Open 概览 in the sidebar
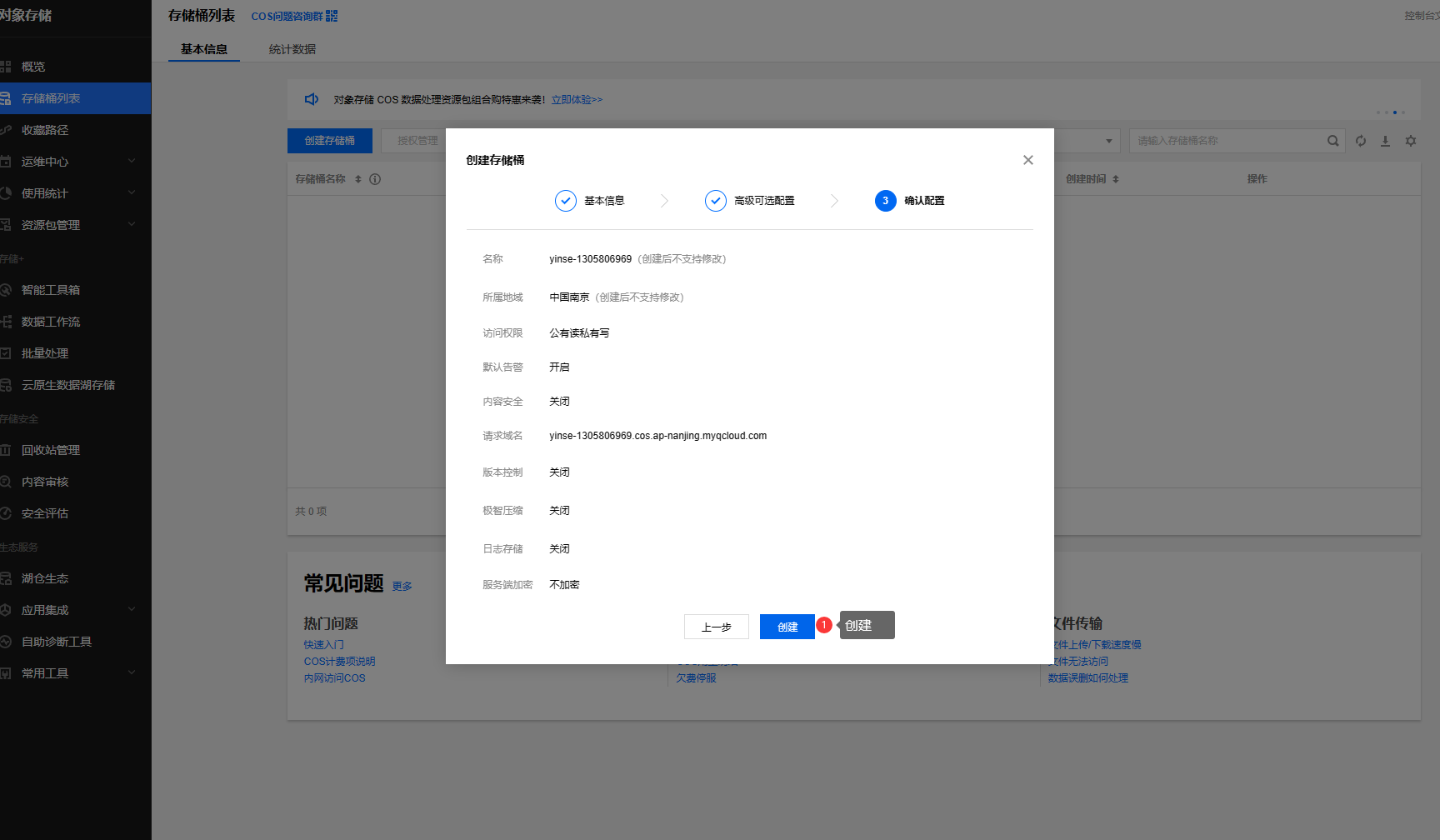Image resolution: width=1440 pixels, height=840 pixels. coord(33,67)
